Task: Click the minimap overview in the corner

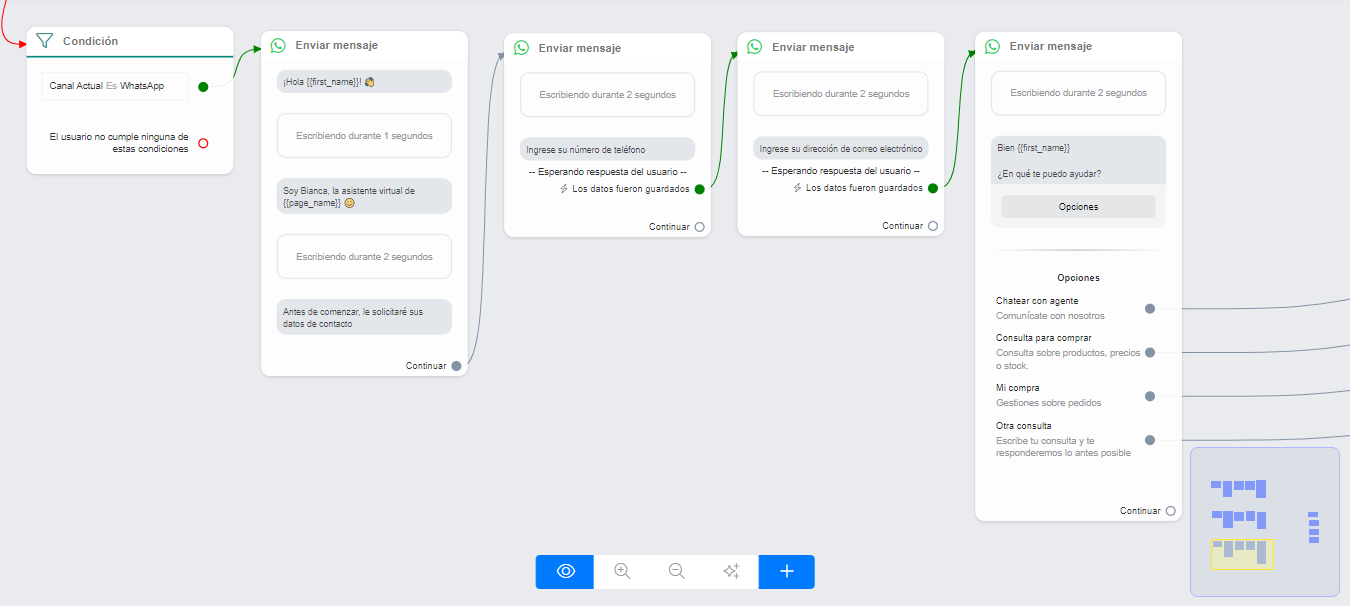Action: click(x=1264, y=522)
